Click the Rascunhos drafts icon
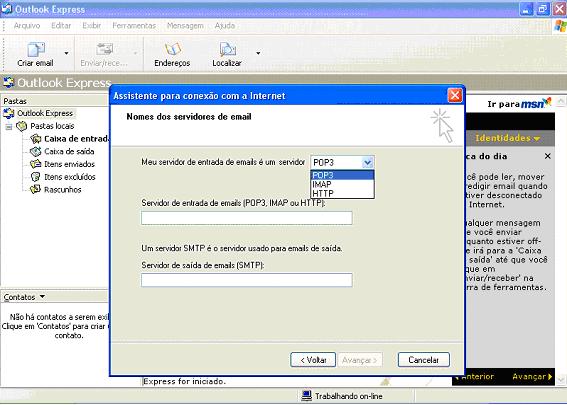Image resolution: width=567 pixels, height=405 pixels. (x=35, y=189)
